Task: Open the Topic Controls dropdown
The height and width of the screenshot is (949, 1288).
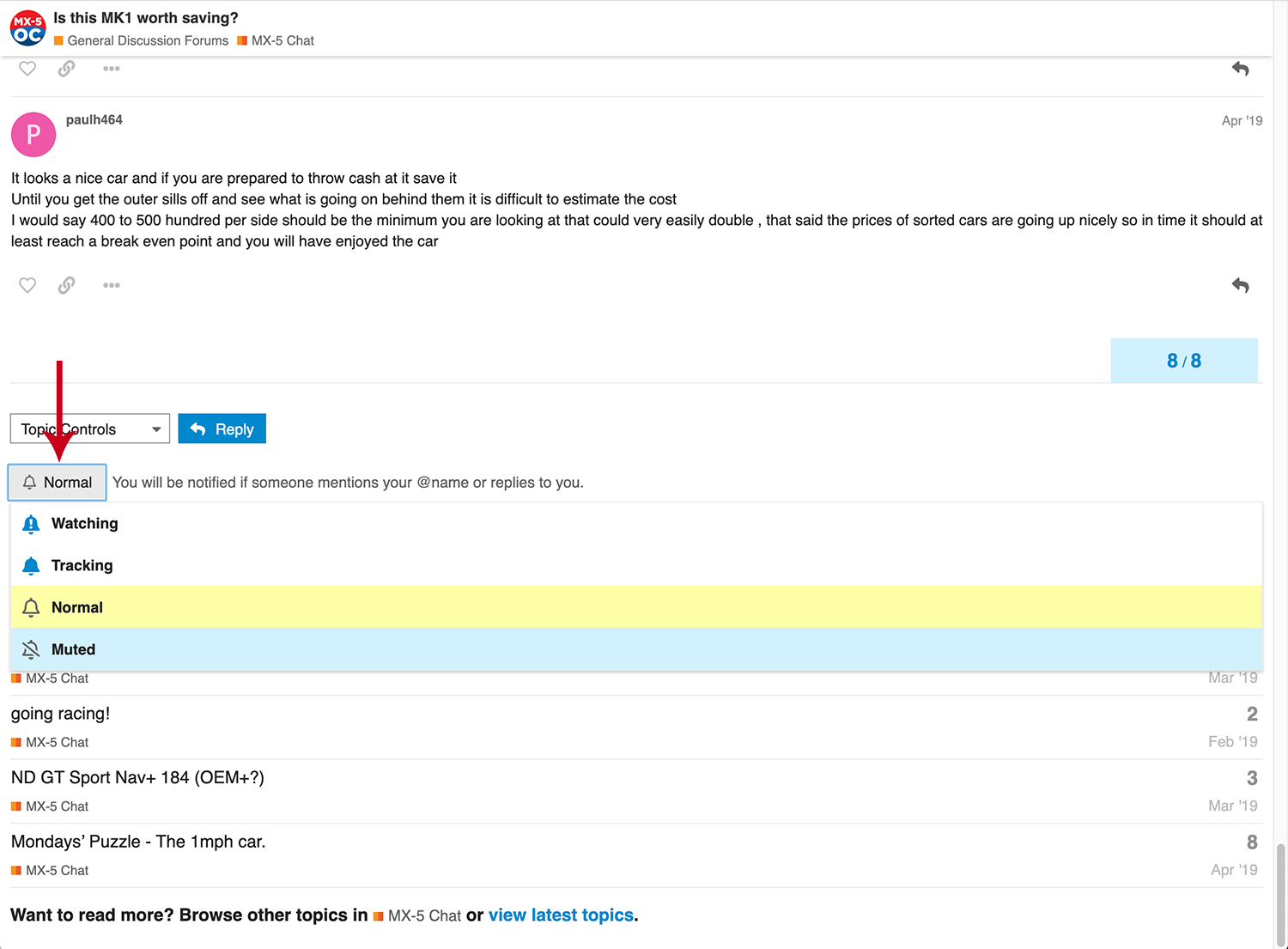Action: [90, 429]
